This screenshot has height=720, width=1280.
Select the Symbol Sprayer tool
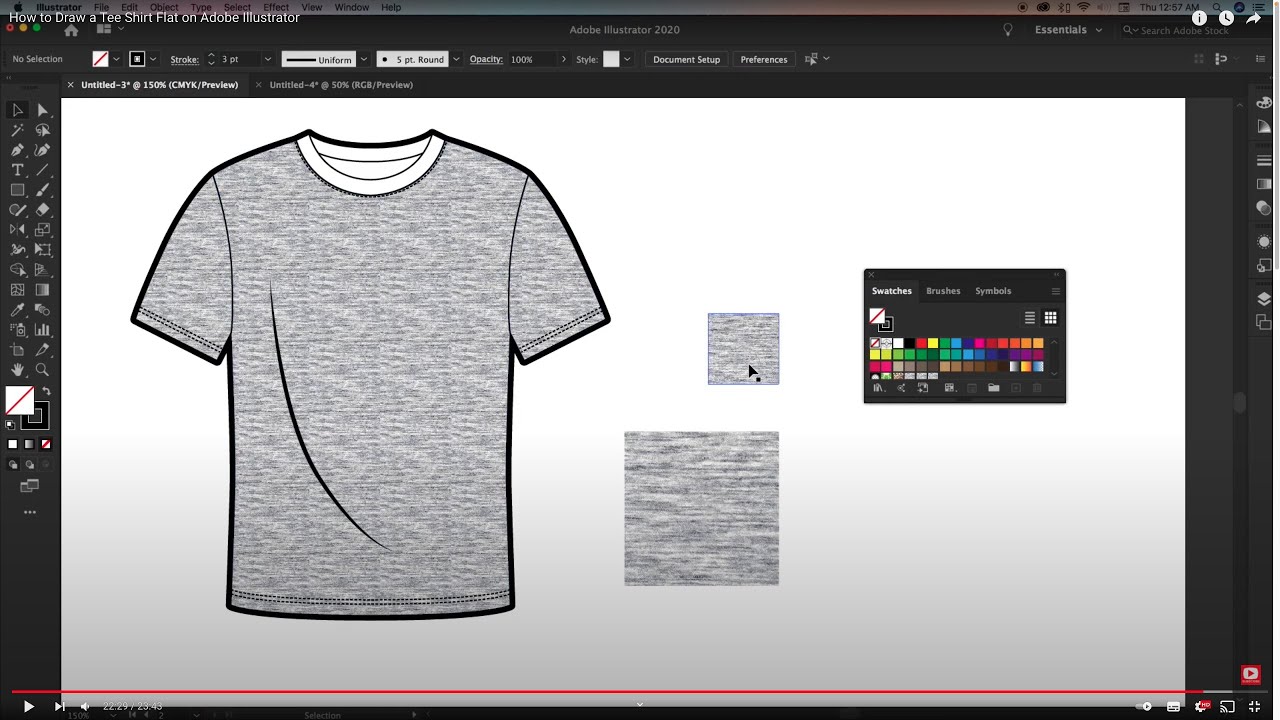[x=17, y=330]
